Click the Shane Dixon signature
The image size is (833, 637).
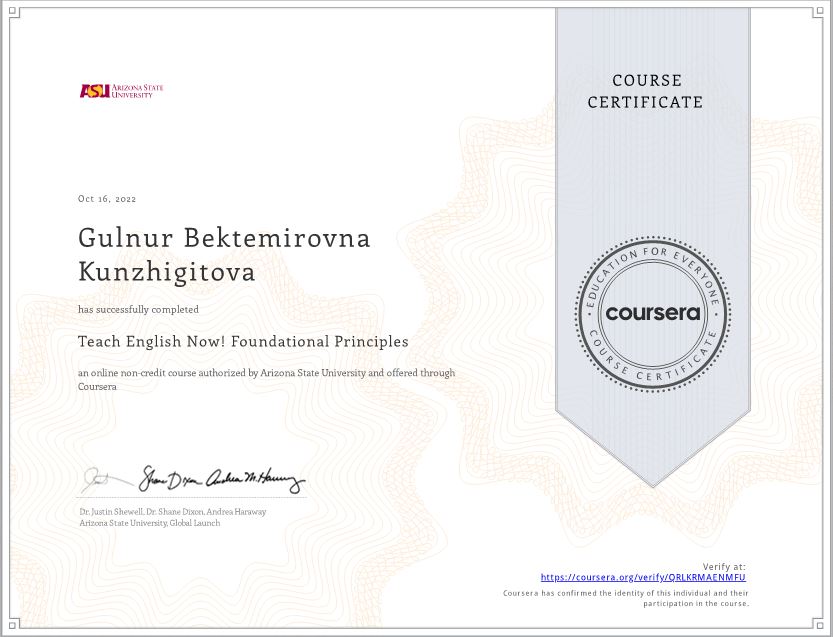(170, 479)
